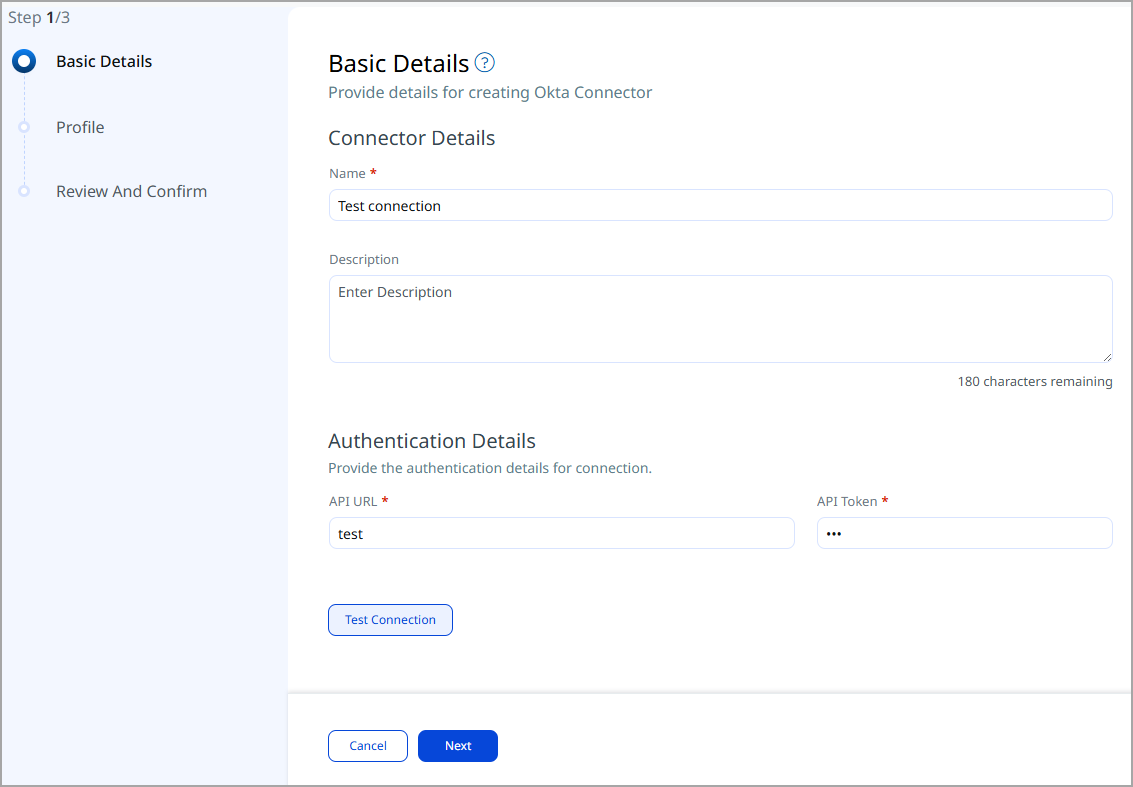This screenshot has width=1133, height=787.
Task: Grab the Description textarea resize handle
Action: (1107, 357)
